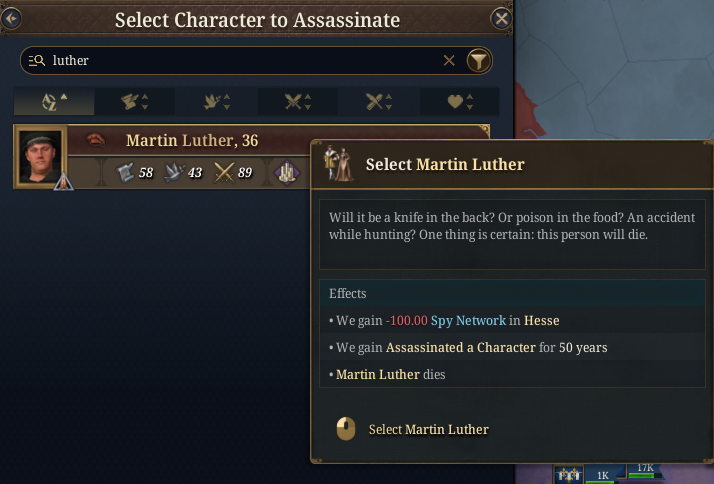The image size is (714, 484).
Task: Sort characters by the heart column
Action: tap(460, 101)
